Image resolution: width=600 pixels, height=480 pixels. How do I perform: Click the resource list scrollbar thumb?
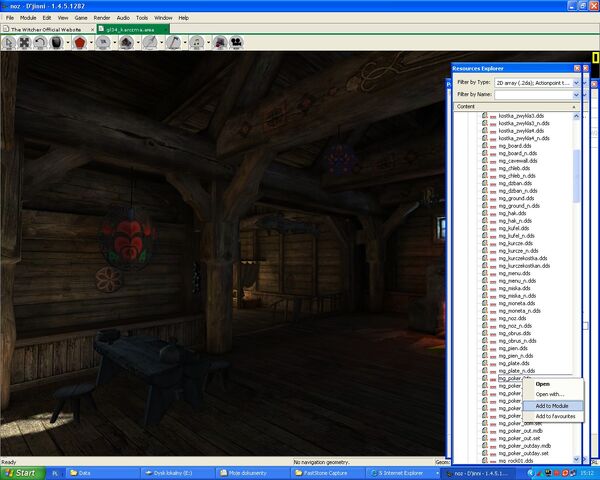coord(576,175)
